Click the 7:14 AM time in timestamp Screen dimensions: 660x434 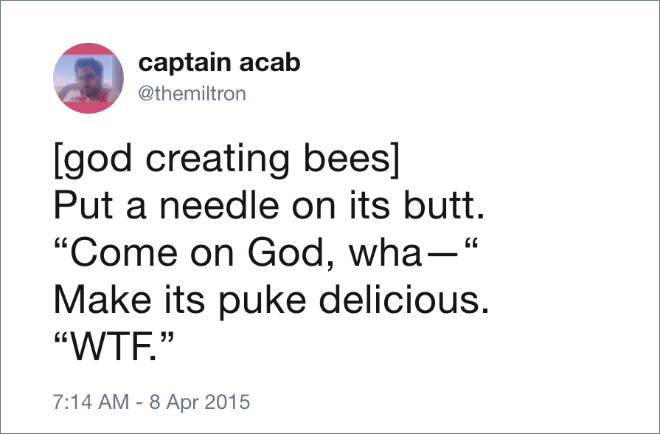[91, 402]
